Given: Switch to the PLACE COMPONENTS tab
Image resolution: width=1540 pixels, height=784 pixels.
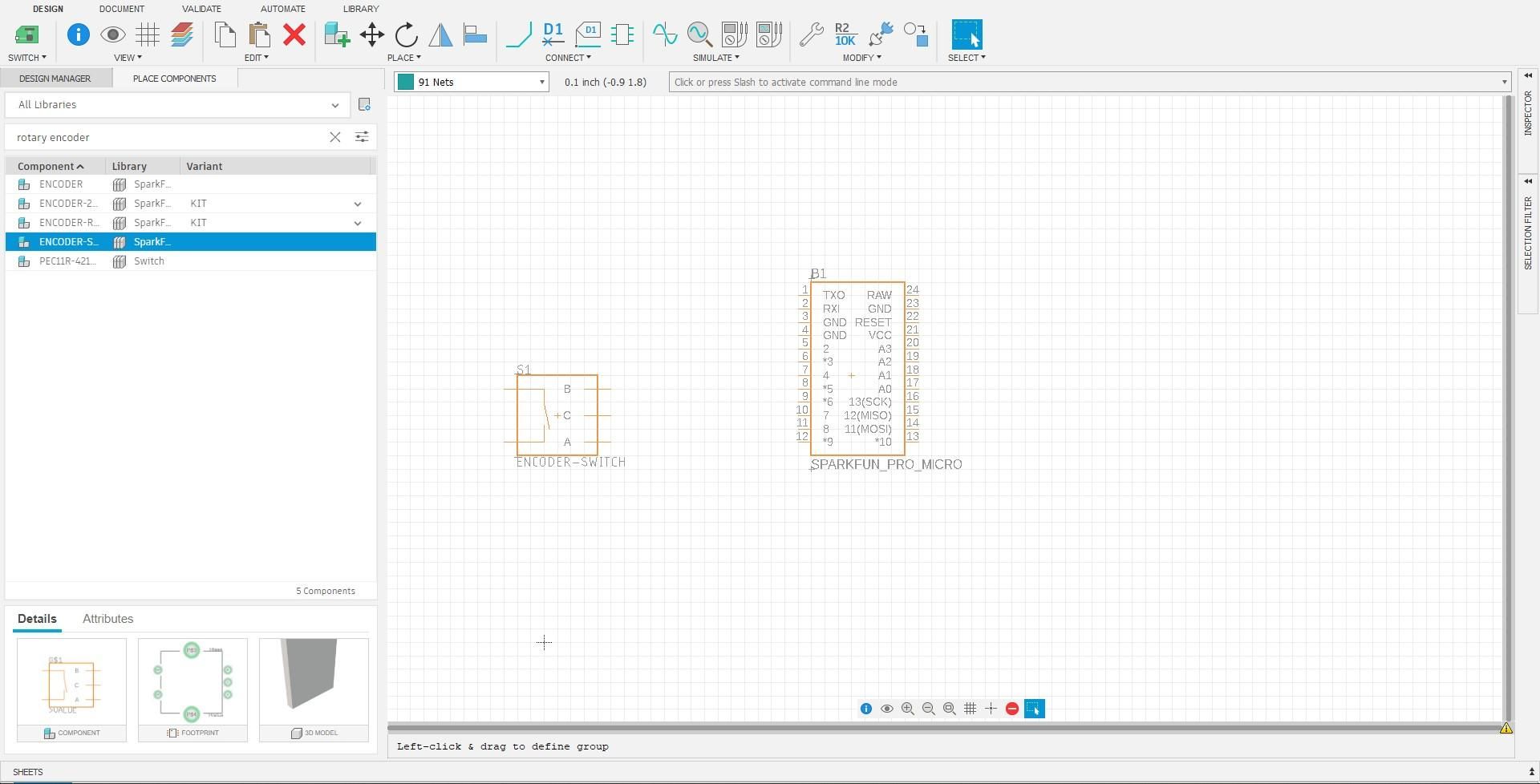Looking at the screenshot, I should tap(173, 78).
